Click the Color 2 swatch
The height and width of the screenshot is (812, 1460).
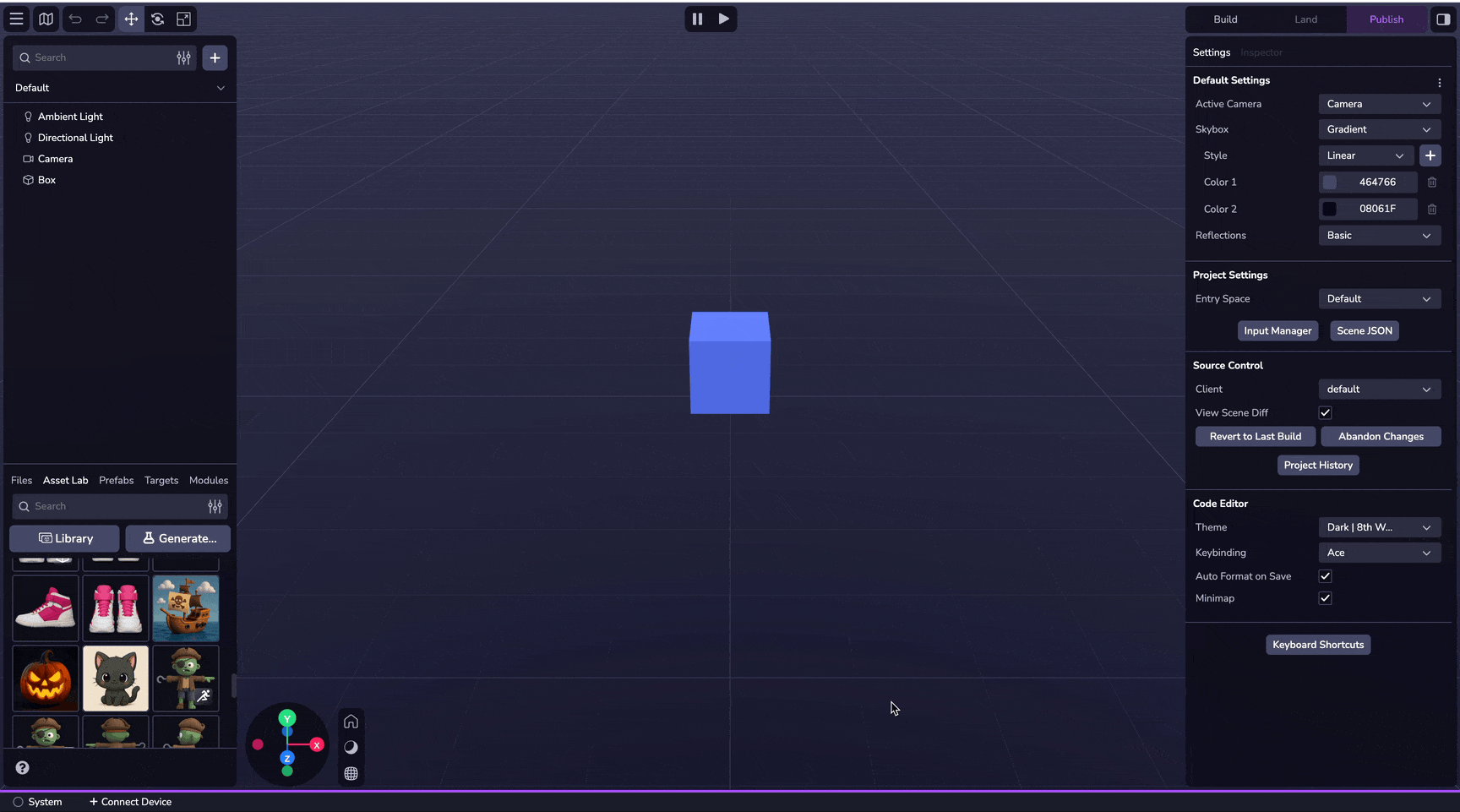[1330, 209]
